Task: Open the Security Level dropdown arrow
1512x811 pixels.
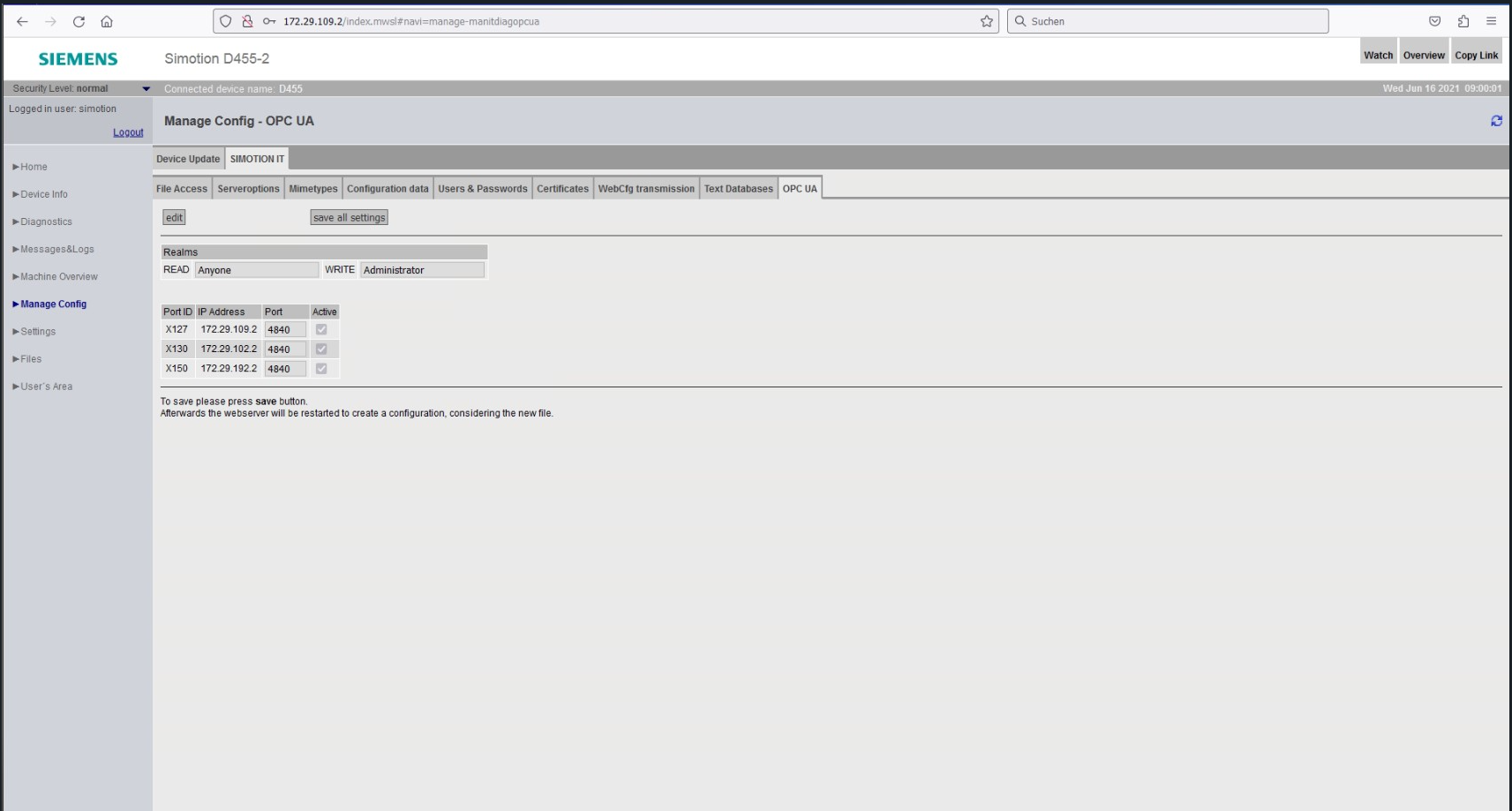Action: click(x=147, y=88)
